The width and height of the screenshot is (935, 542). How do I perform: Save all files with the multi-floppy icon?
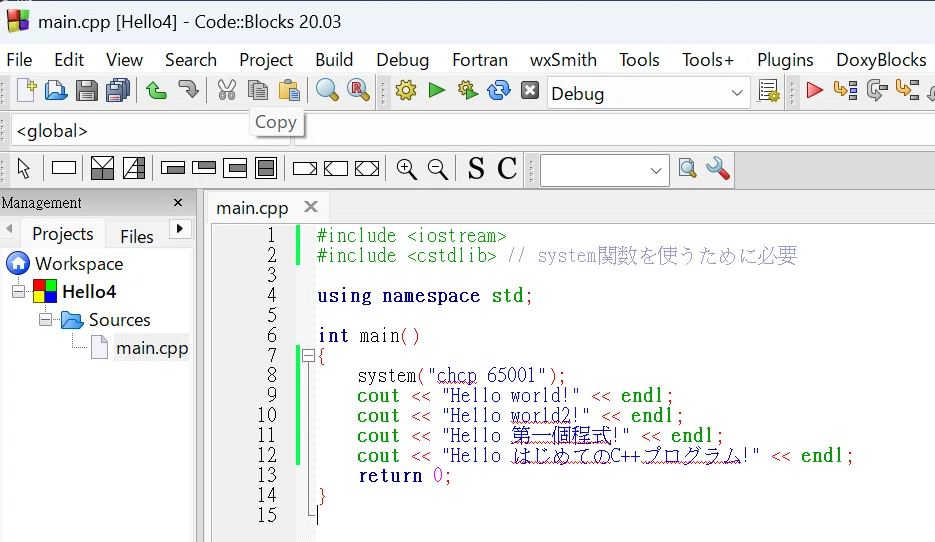[118, 91]
